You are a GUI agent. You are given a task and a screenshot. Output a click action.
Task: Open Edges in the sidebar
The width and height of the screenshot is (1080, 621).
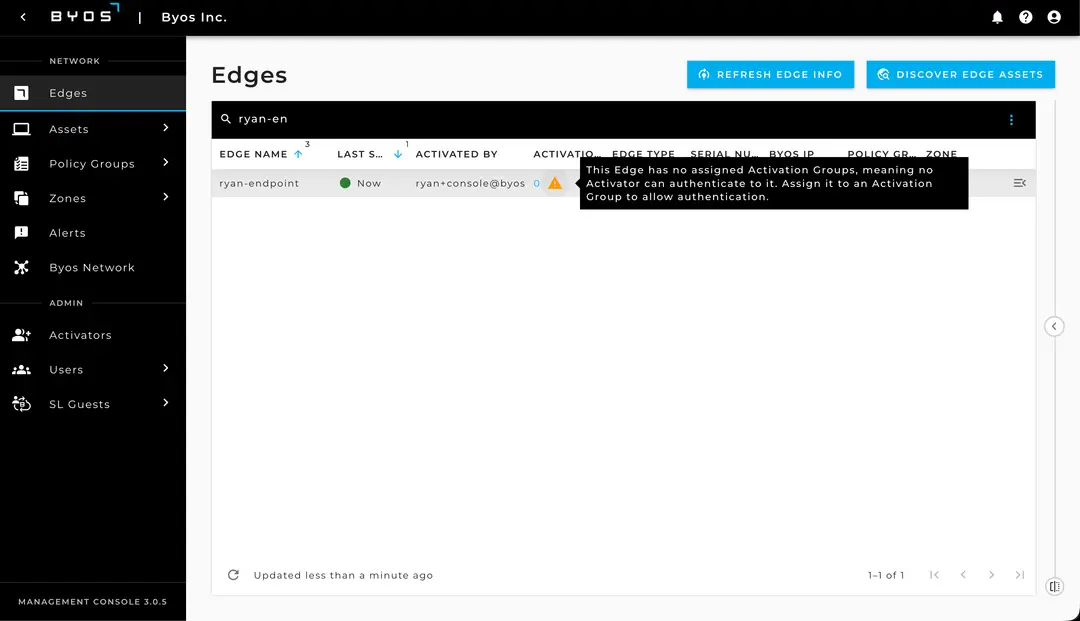tap(92, 93)
